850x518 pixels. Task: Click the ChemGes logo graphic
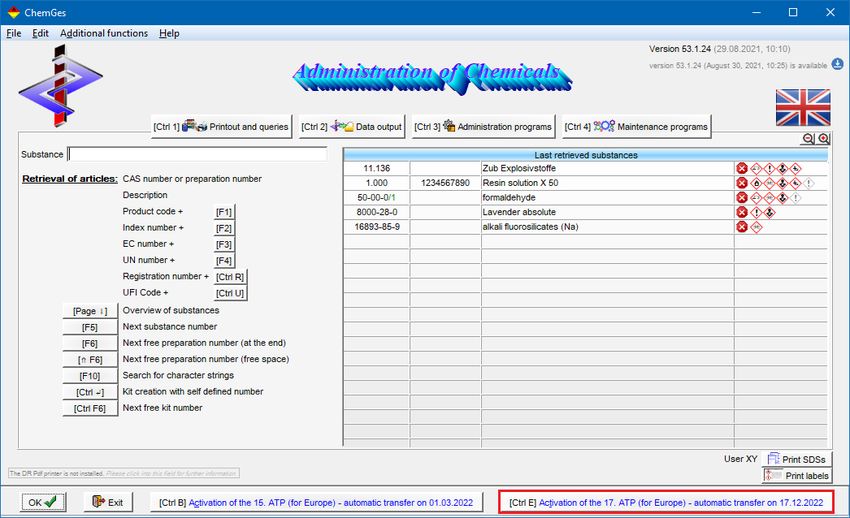pyautogui.click(x=60, y=86)
